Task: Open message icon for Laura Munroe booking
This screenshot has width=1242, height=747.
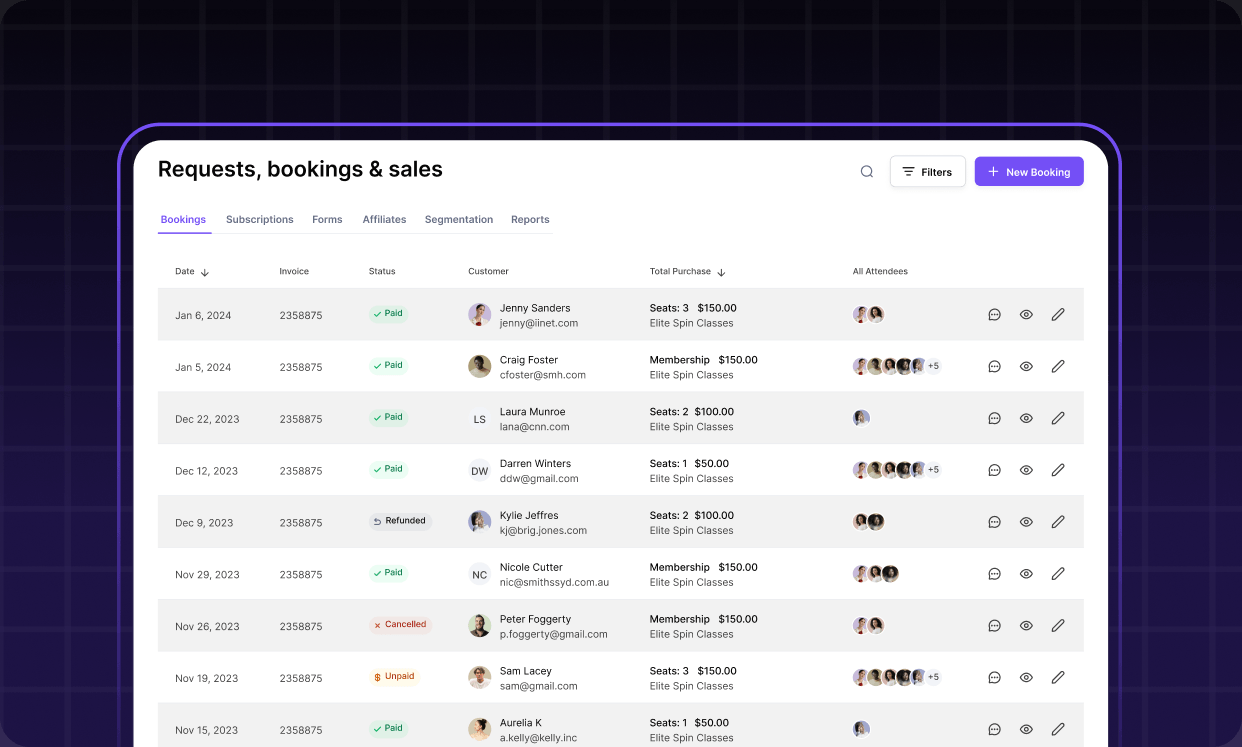Action: click(x=994, y=419)
